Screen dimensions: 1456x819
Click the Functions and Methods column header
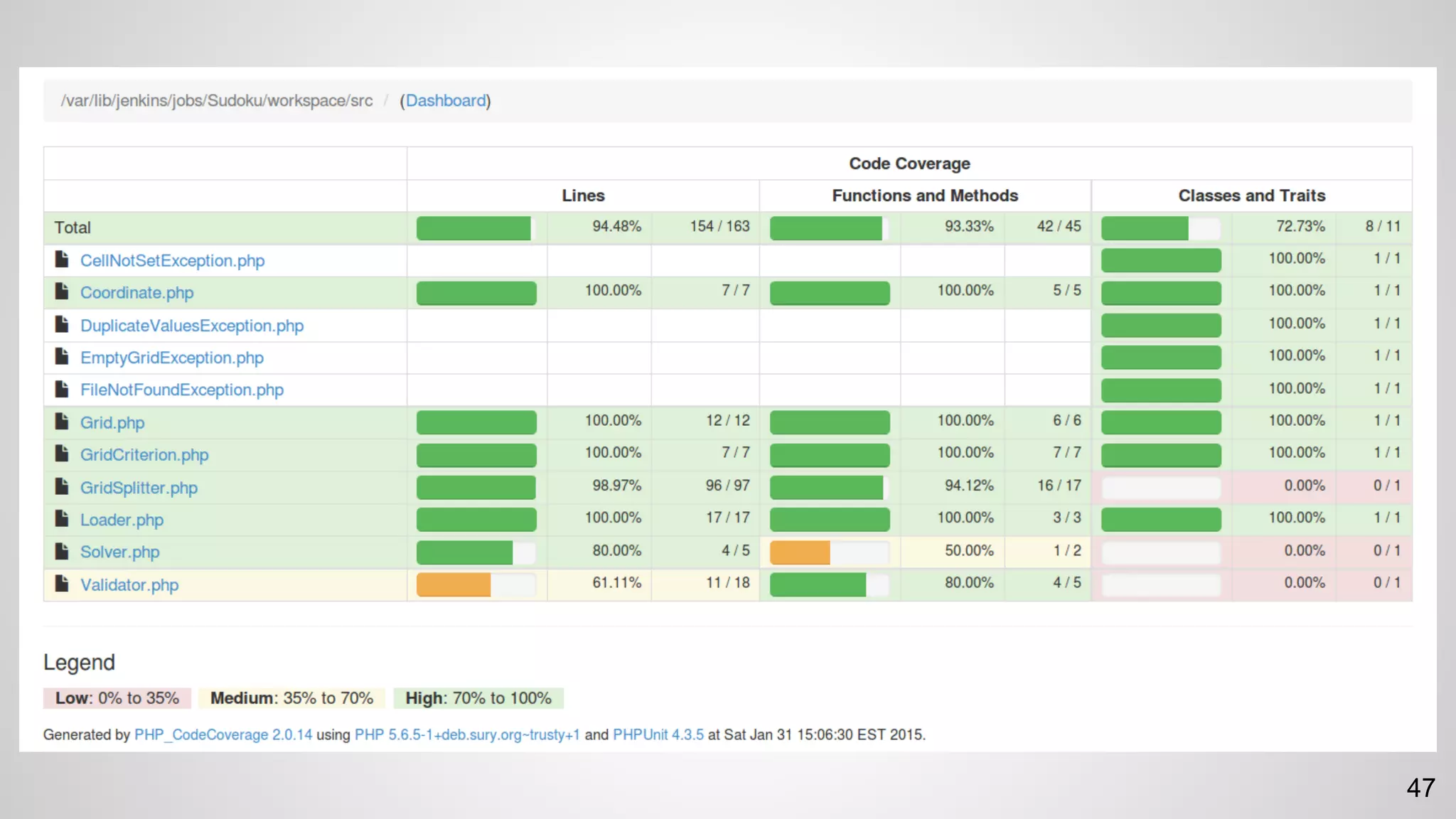point(924,196)
